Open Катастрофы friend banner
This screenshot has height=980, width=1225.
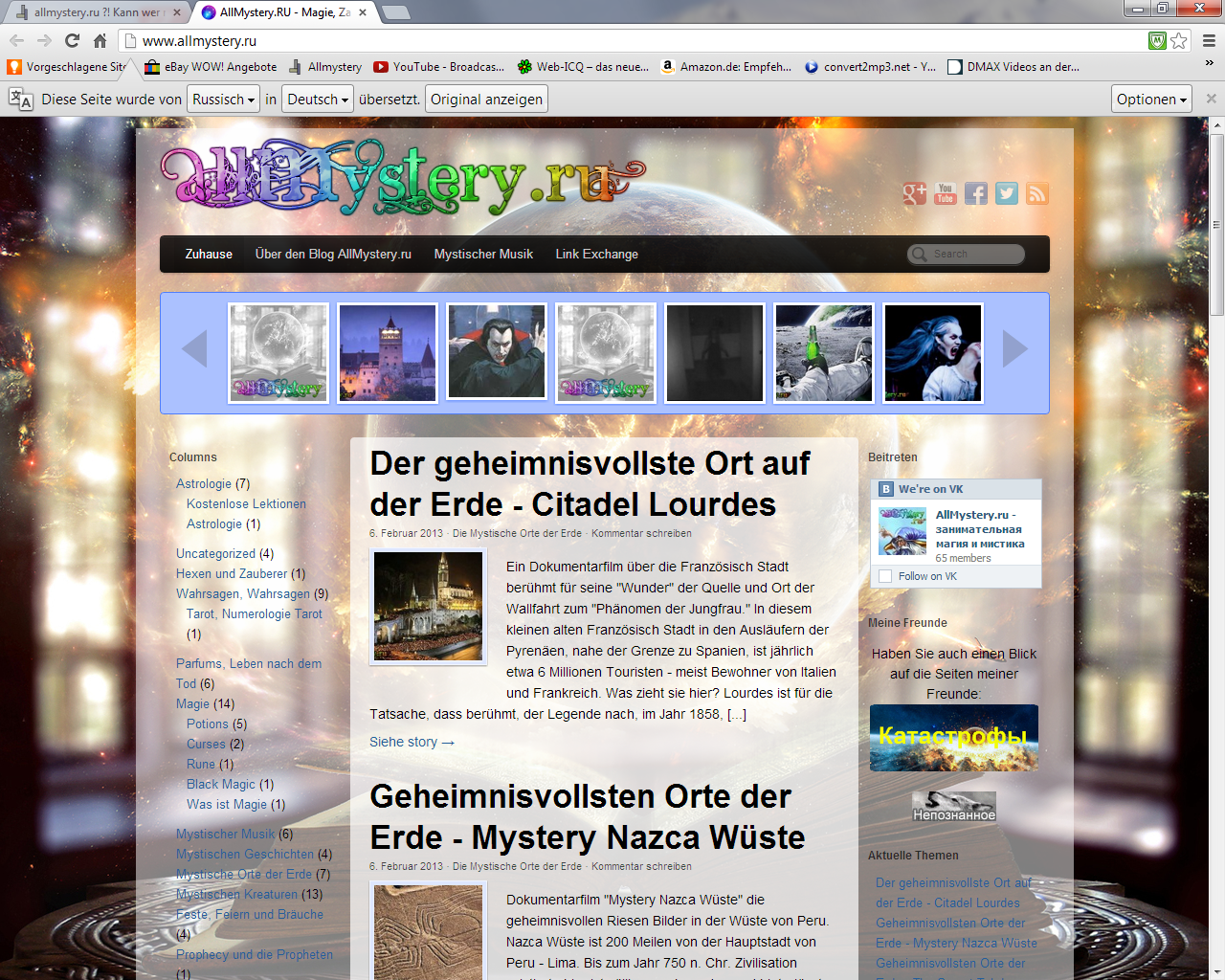[954, 738]
